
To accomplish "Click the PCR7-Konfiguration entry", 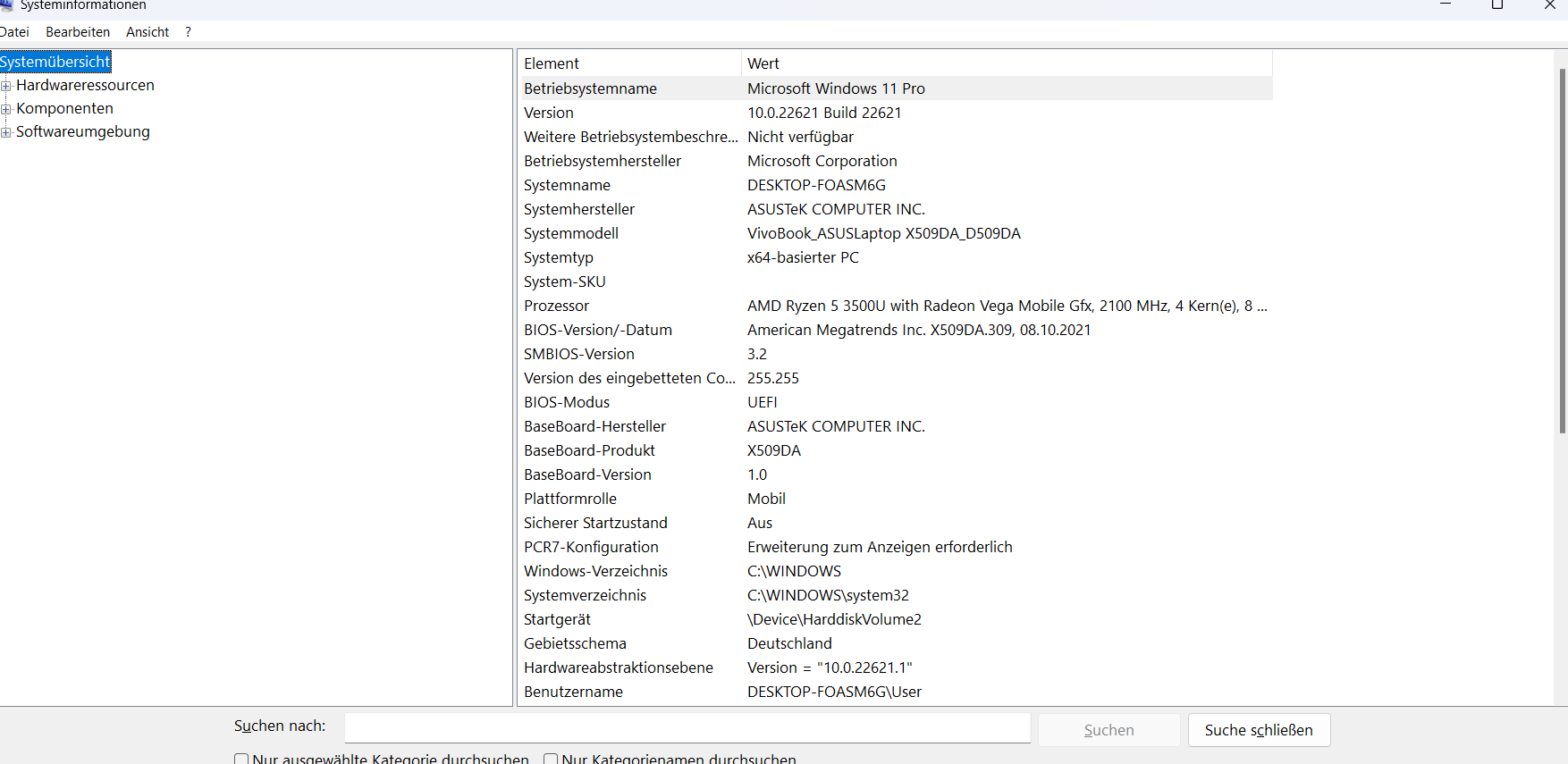I will click(x=591, y=547).
